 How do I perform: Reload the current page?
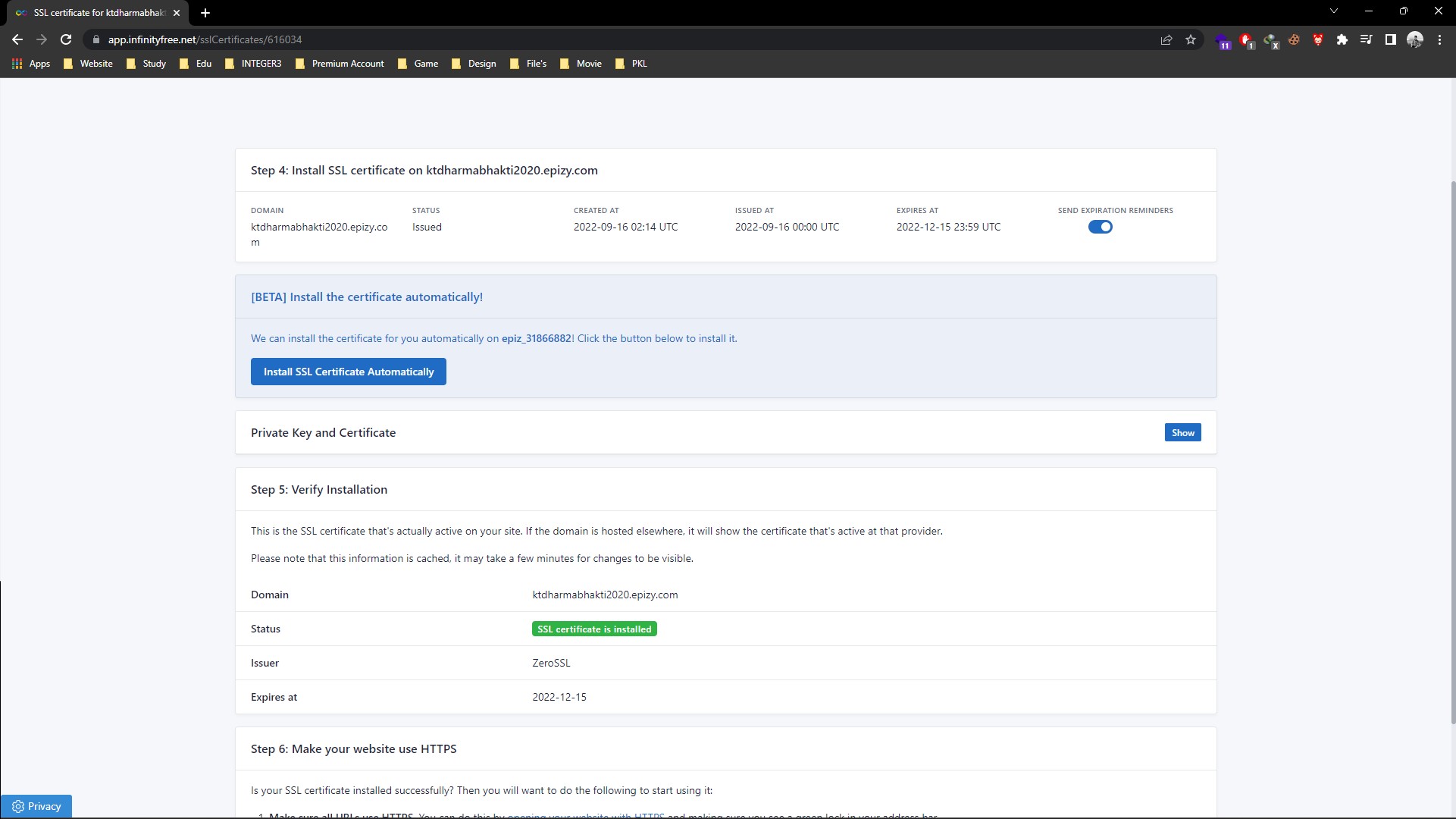click(66, 39)
